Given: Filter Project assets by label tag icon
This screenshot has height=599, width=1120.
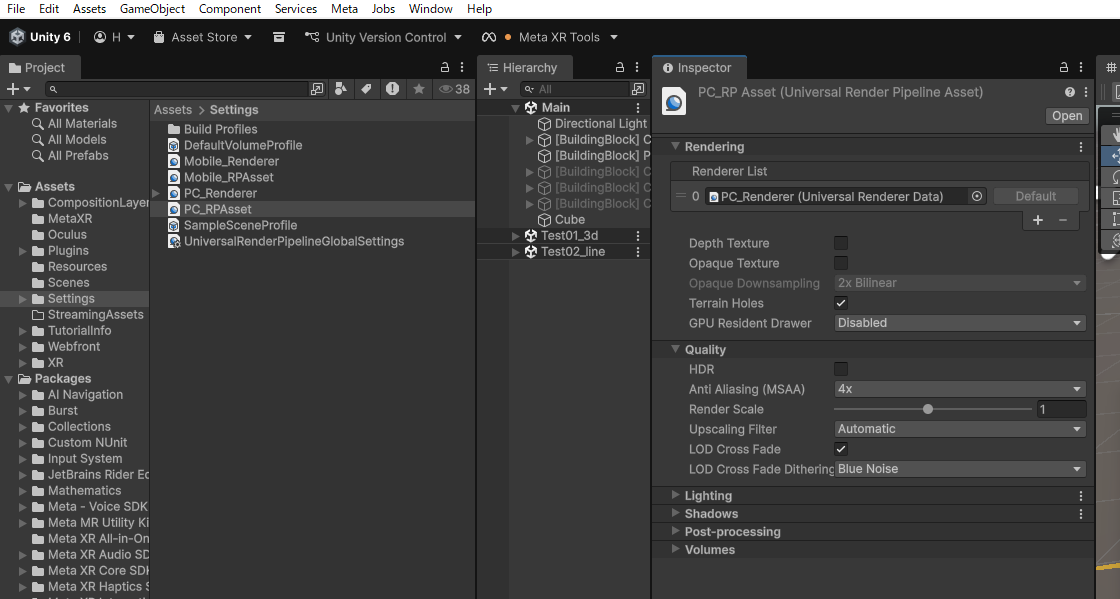Looking at the screenshot, I should point(366,89).
